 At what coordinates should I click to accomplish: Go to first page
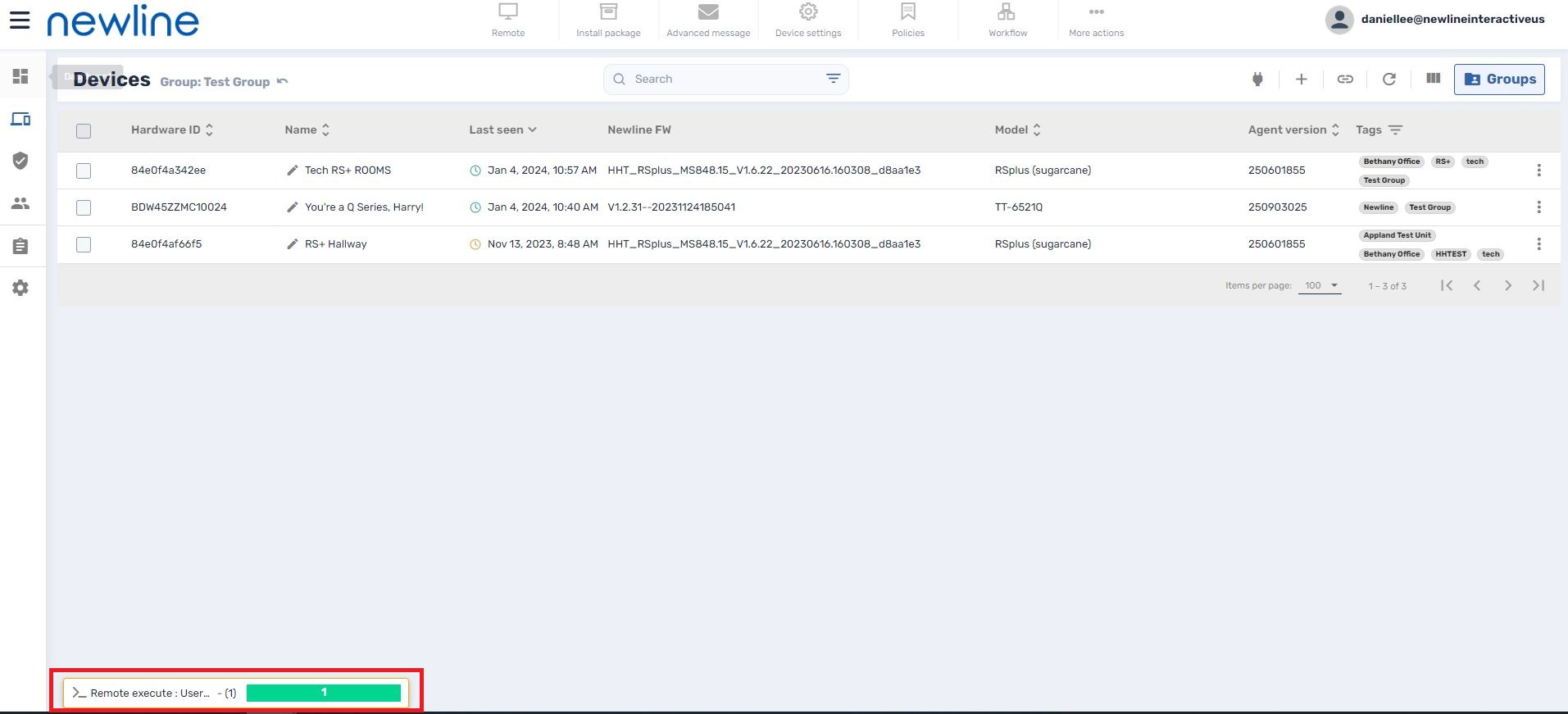[x=1447, y=285]
